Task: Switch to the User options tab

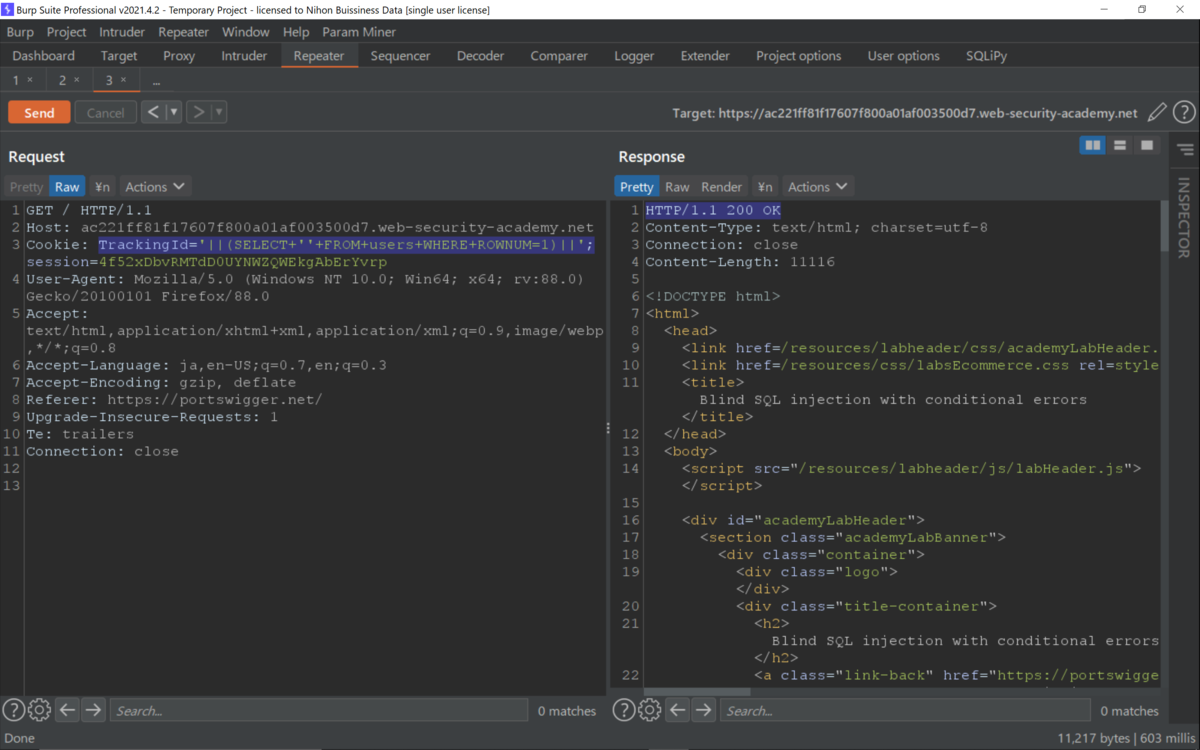Action: 904,56
